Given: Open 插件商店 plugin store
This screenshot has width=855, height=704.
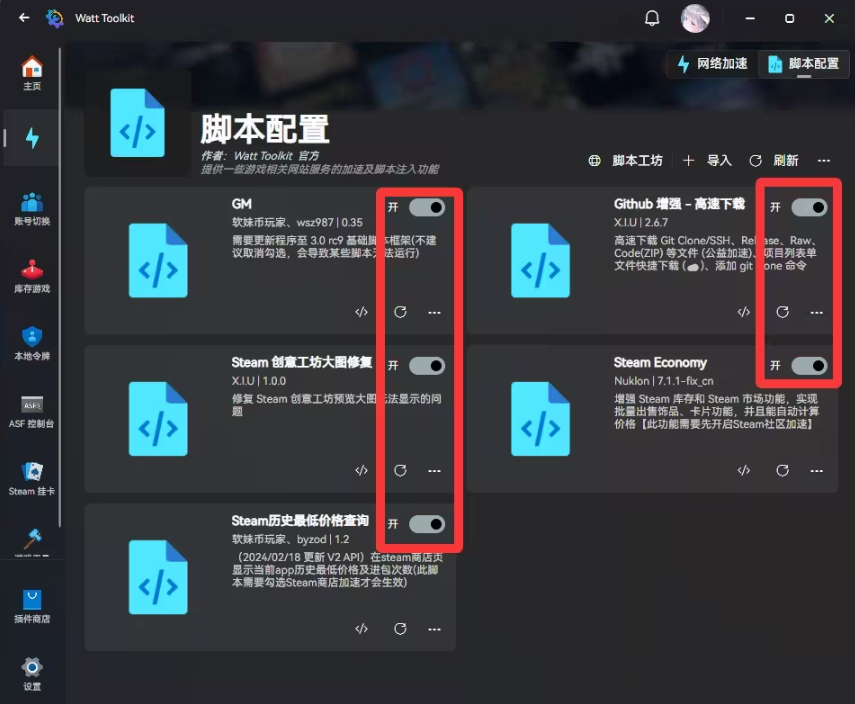Looking at the screenshot, I should coord(32,607).
